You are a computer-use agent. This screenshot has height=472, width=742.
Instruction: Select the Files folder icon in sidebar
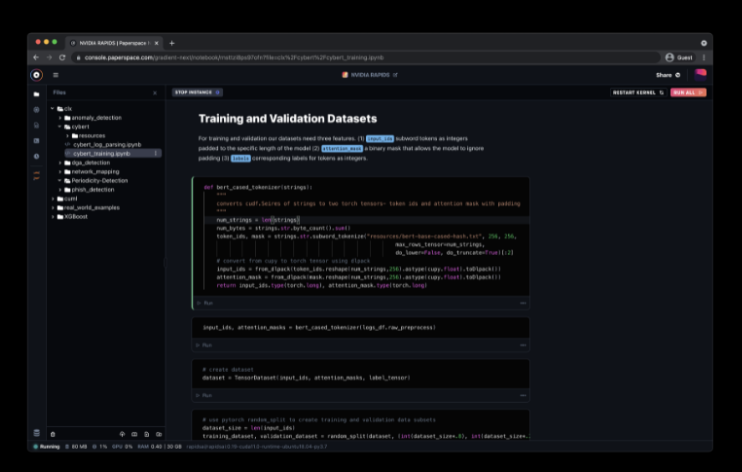click(36, 94)
